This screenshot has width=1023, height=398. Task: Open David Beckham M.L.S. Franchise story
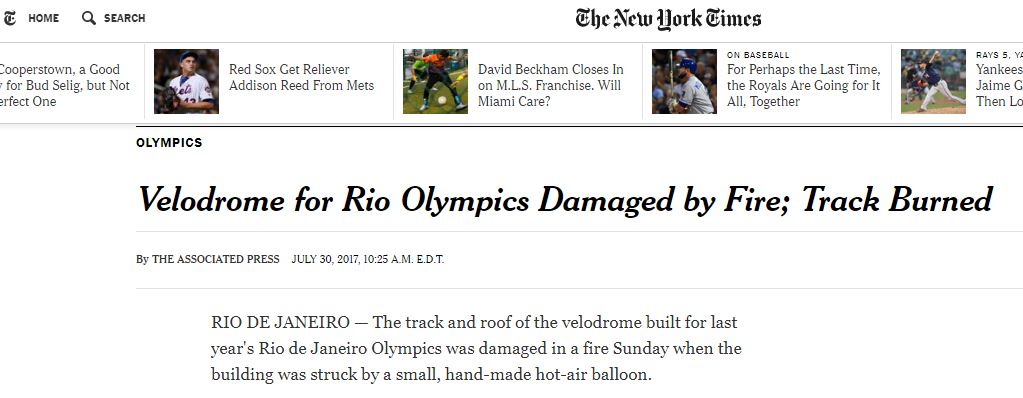point(551,85)
